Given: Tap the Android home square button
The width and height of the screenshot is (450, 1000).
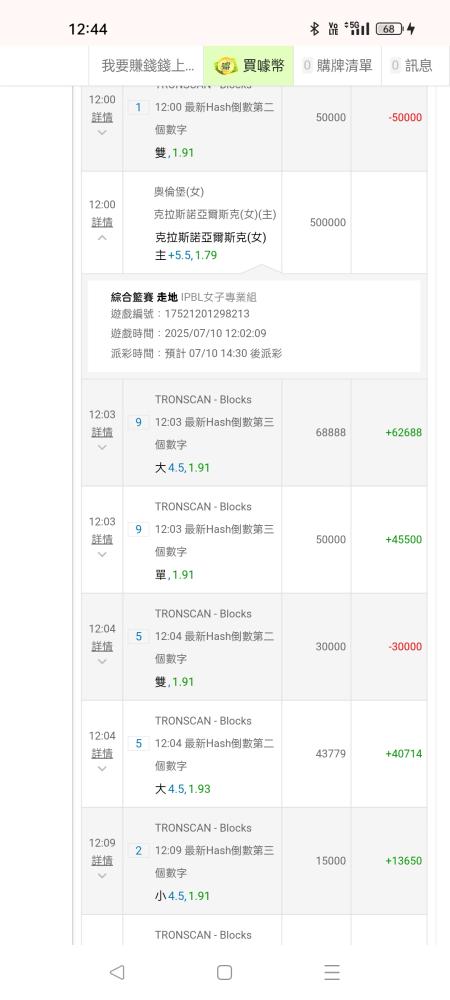Looking at the screenshot, I should [224, 972].
